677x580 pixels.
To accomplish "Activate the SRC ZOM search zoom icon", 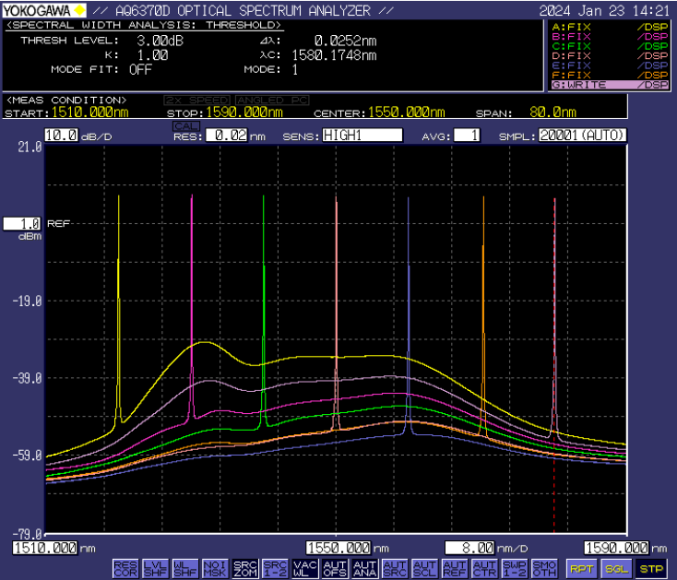I will point(244,568).
